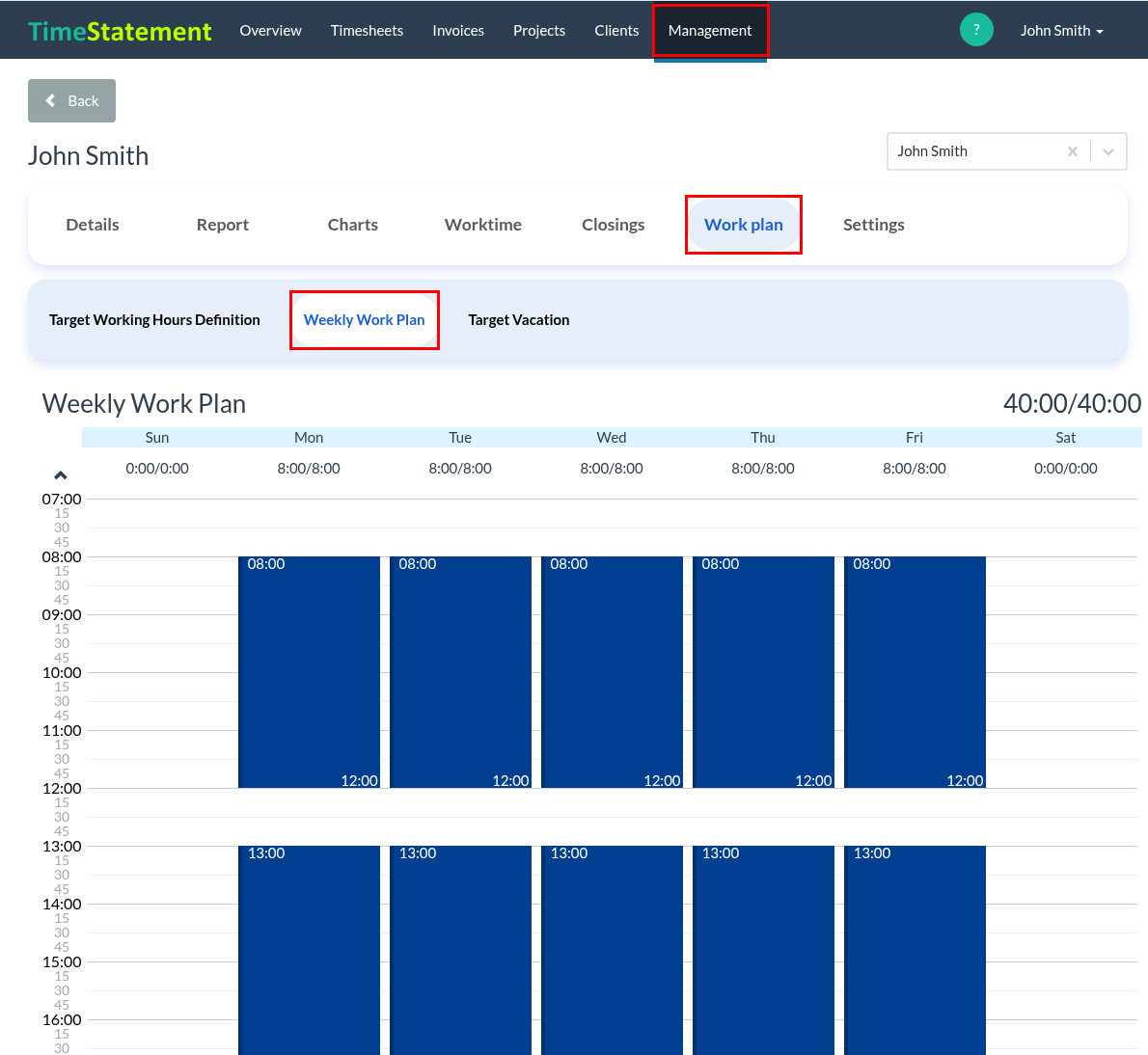Click Monday's 8:00/8:00 hours value
1148x1055 pixels.
click(309, 469)
